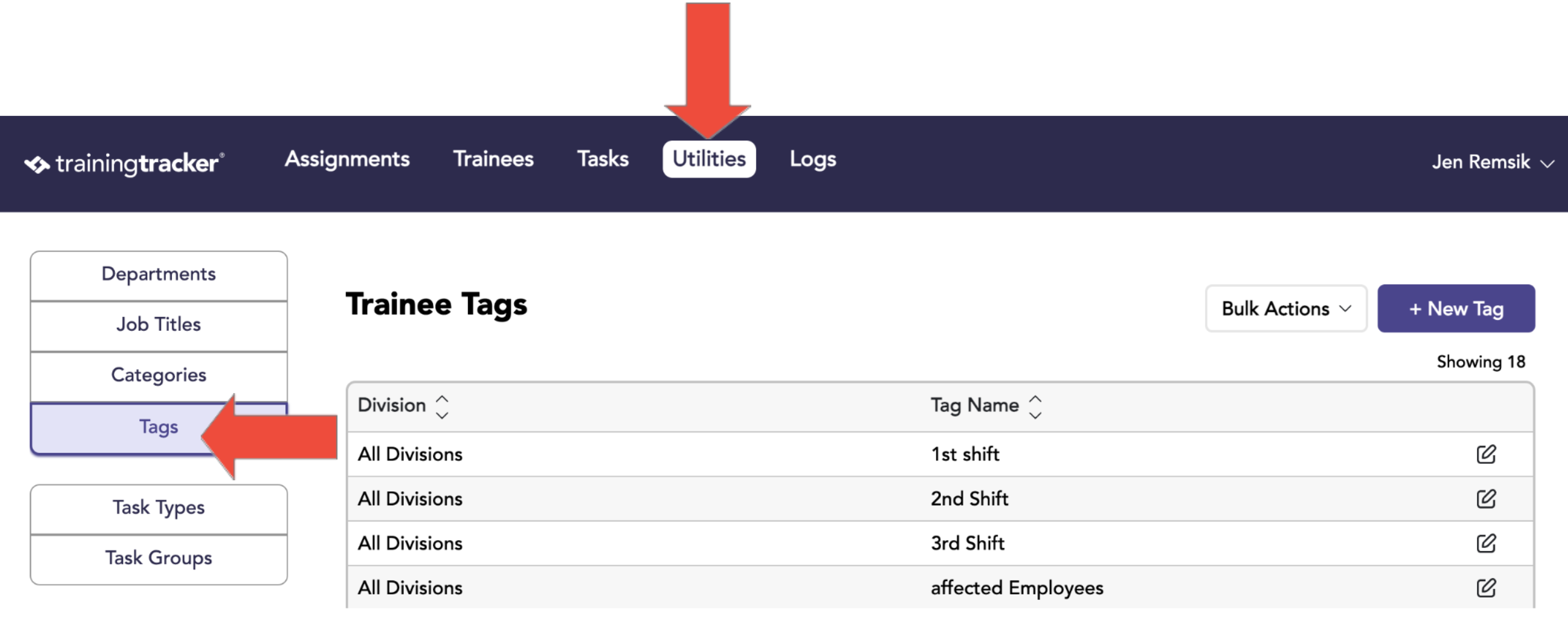The image size is (1568, 642).
Task: Edit the 1st shift tag
Action: (x=1486, y=454)
